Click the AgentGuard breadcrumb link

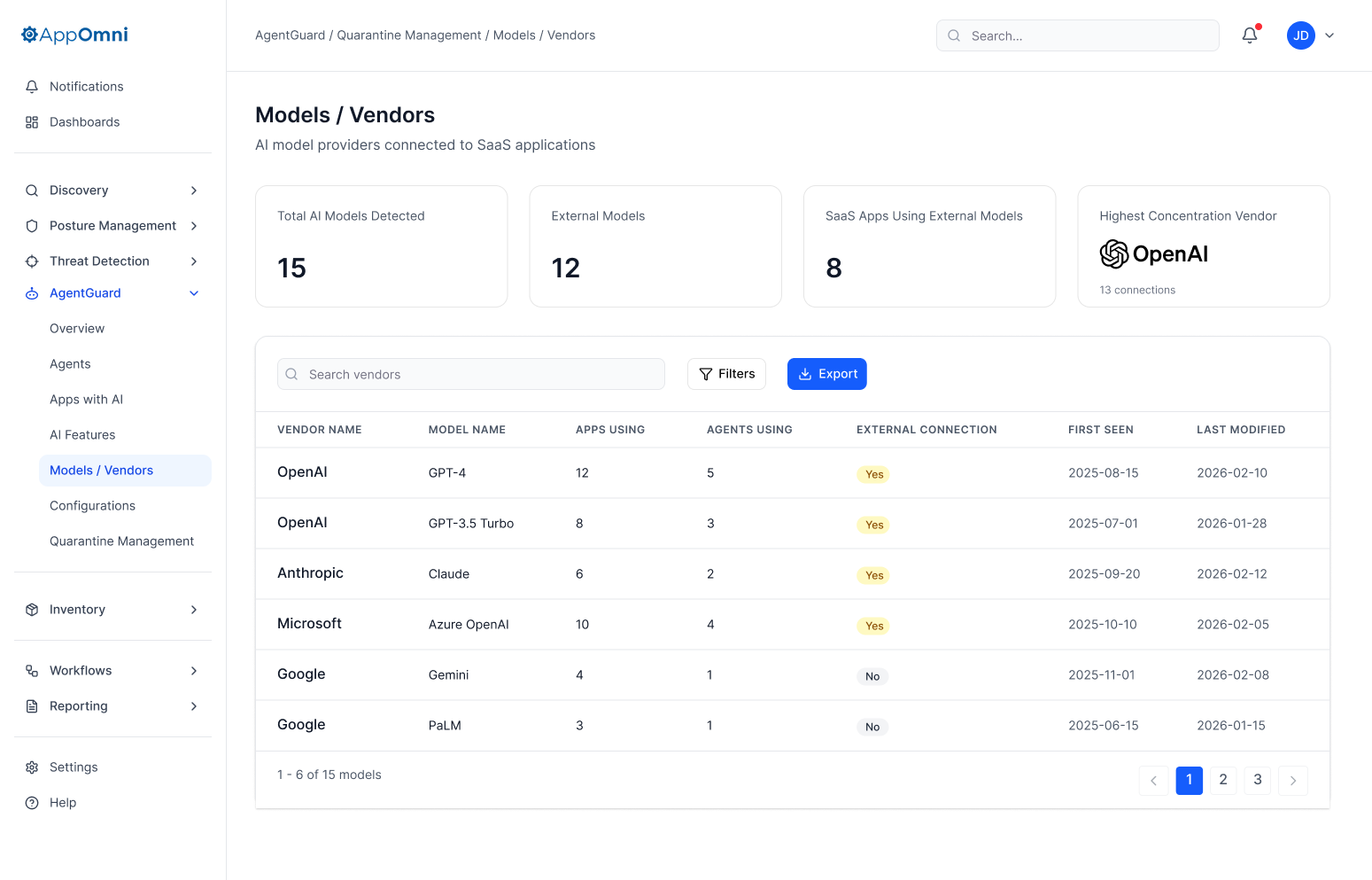[x=290, y=35]
